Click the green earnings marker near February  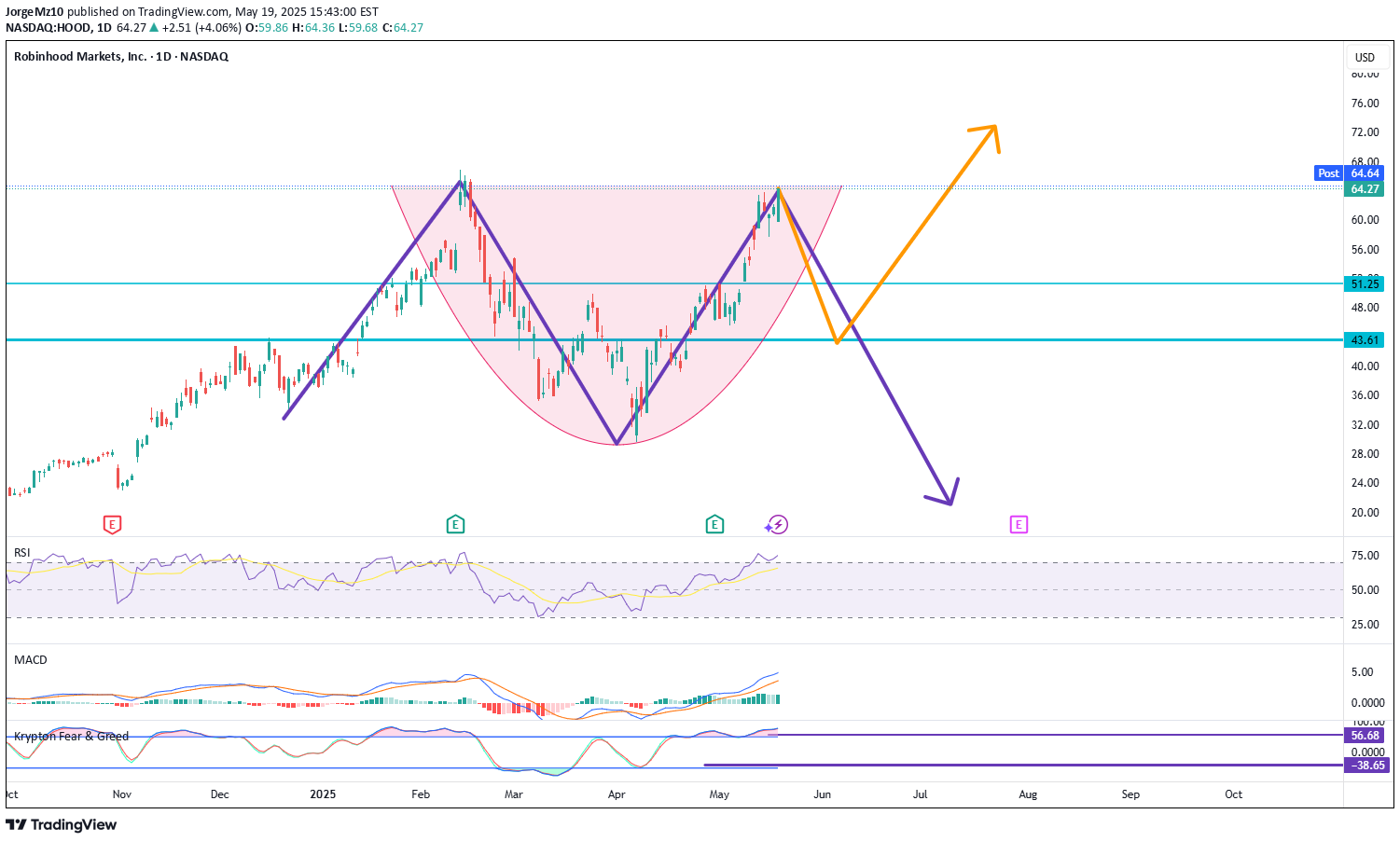(455, 525)
